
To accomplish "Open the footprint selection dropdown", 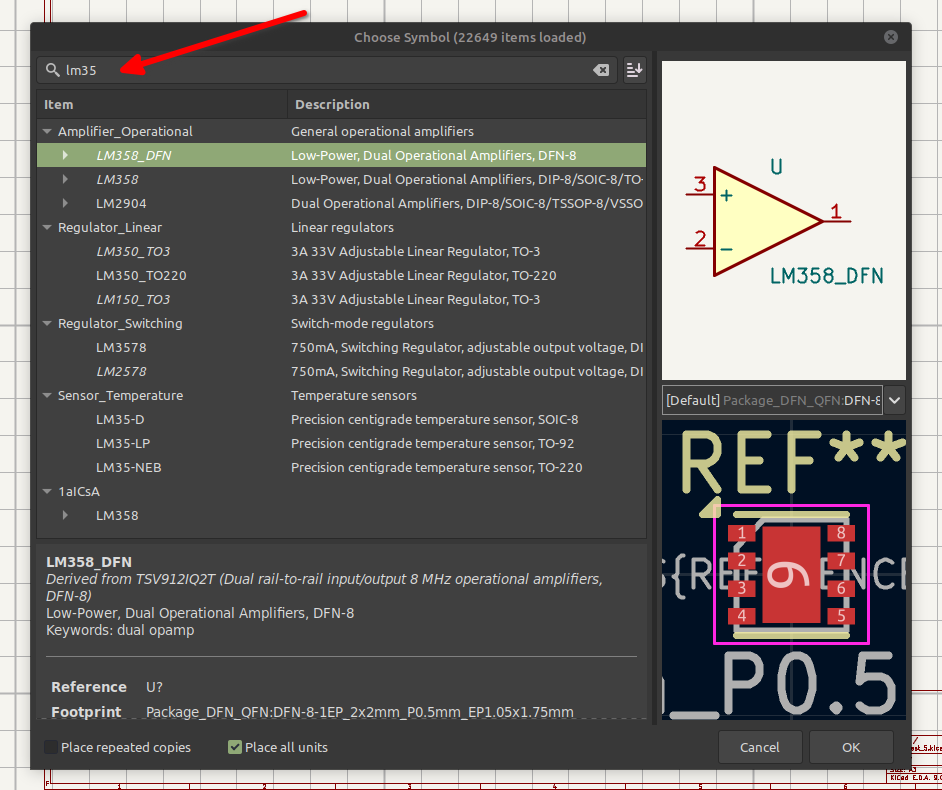I will click(895, 400).
